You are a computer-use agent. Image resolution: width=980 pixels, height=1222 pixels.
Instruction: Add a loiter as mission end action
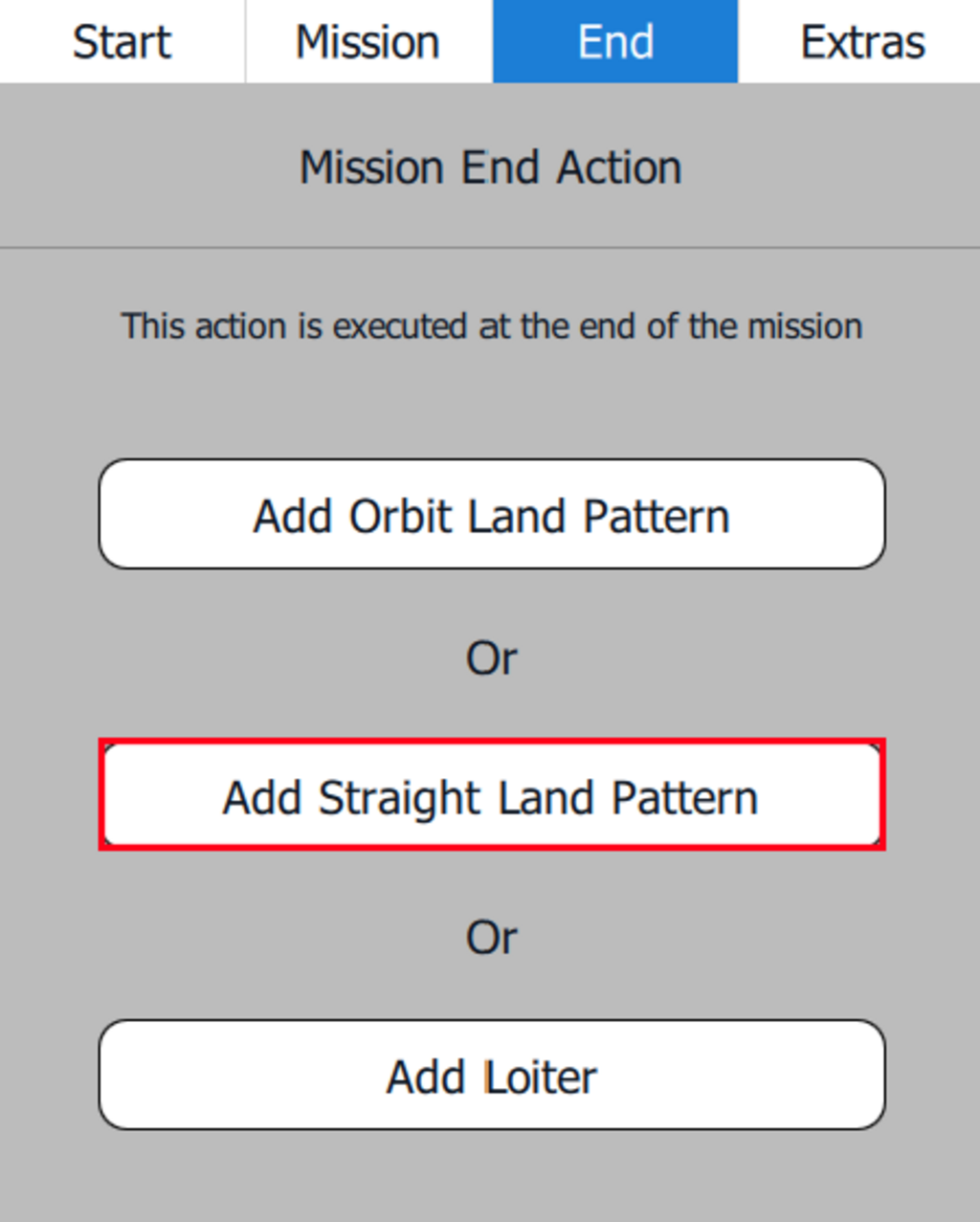[x=491, y=1075]
